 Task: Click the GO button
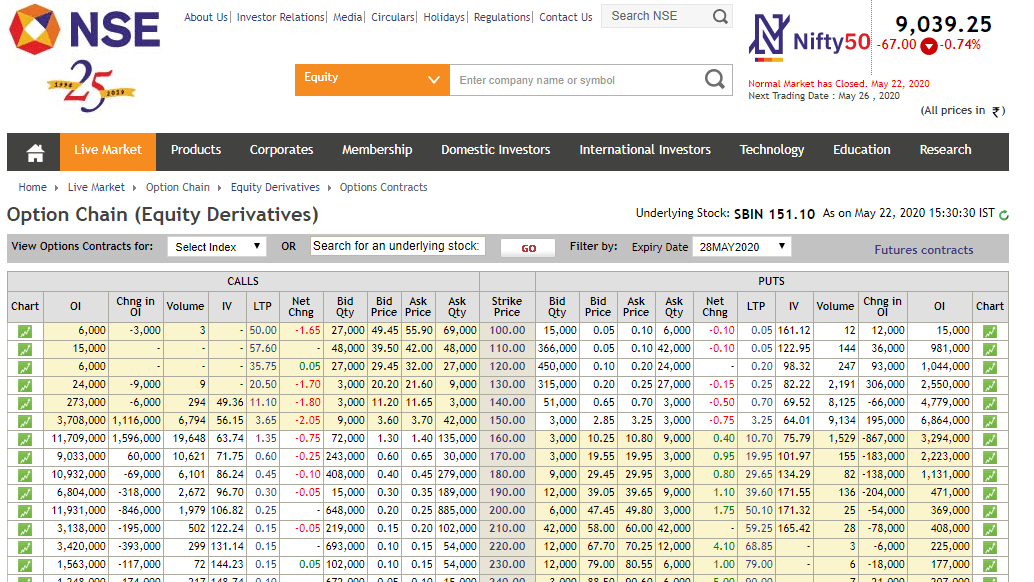pos(527,247)
